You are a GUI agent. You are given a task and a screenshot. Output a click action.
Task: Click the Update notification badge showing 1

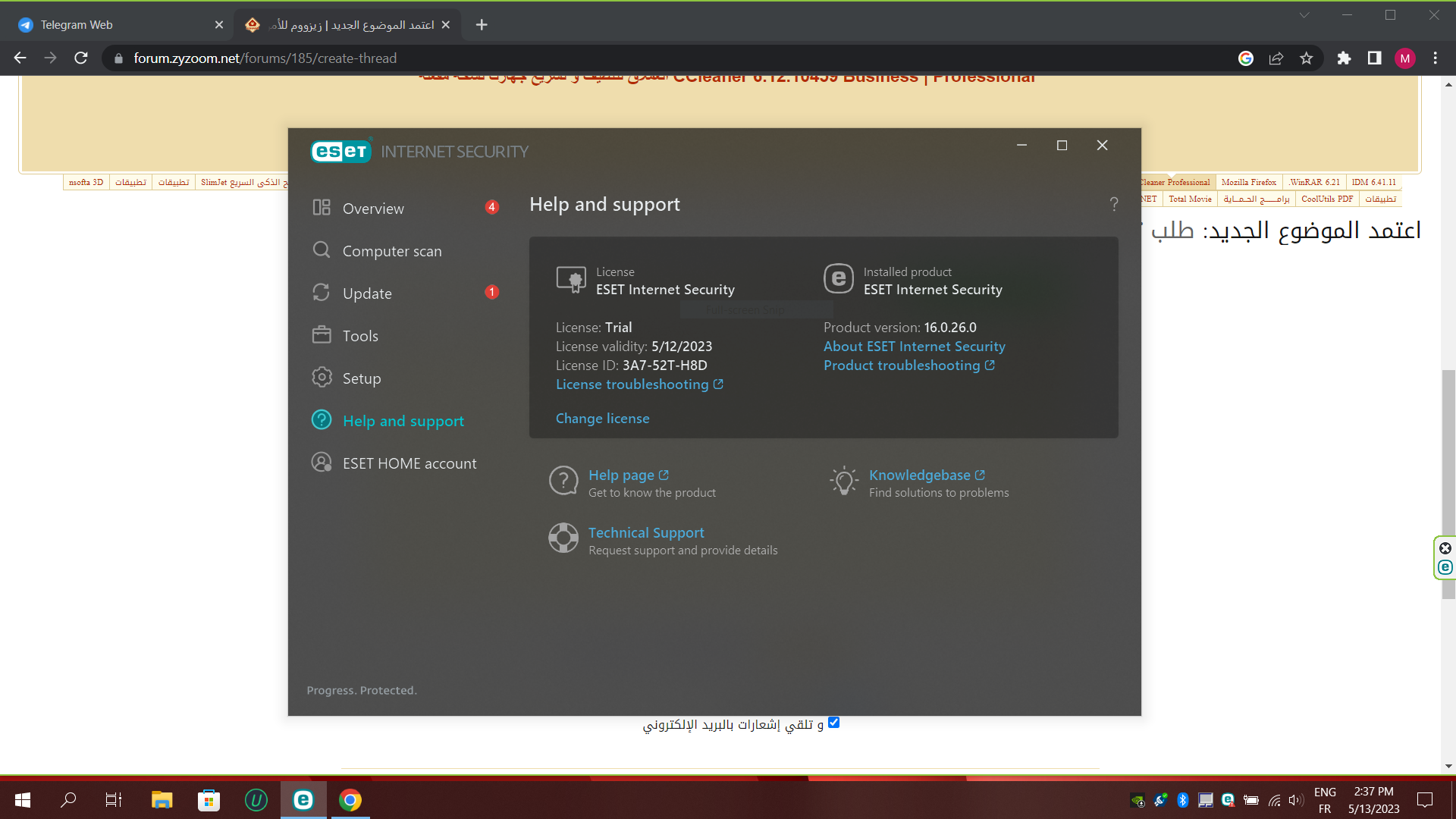[x=491, y=292]
